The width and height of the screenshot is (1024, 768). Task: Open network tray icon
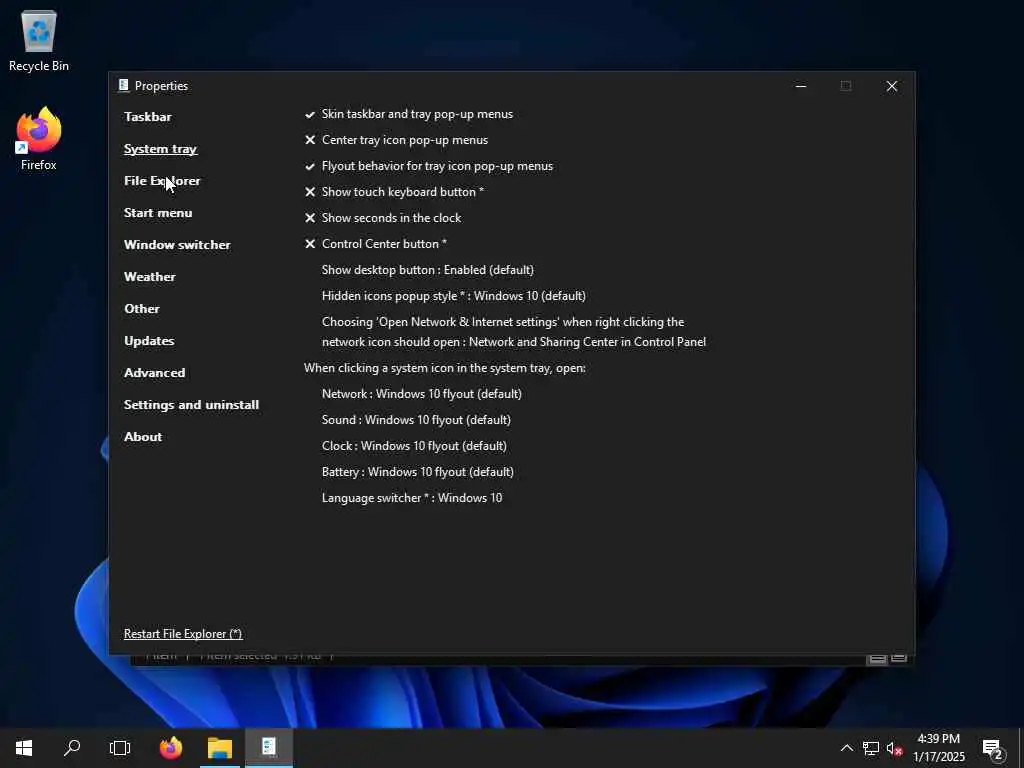point(871,748)
